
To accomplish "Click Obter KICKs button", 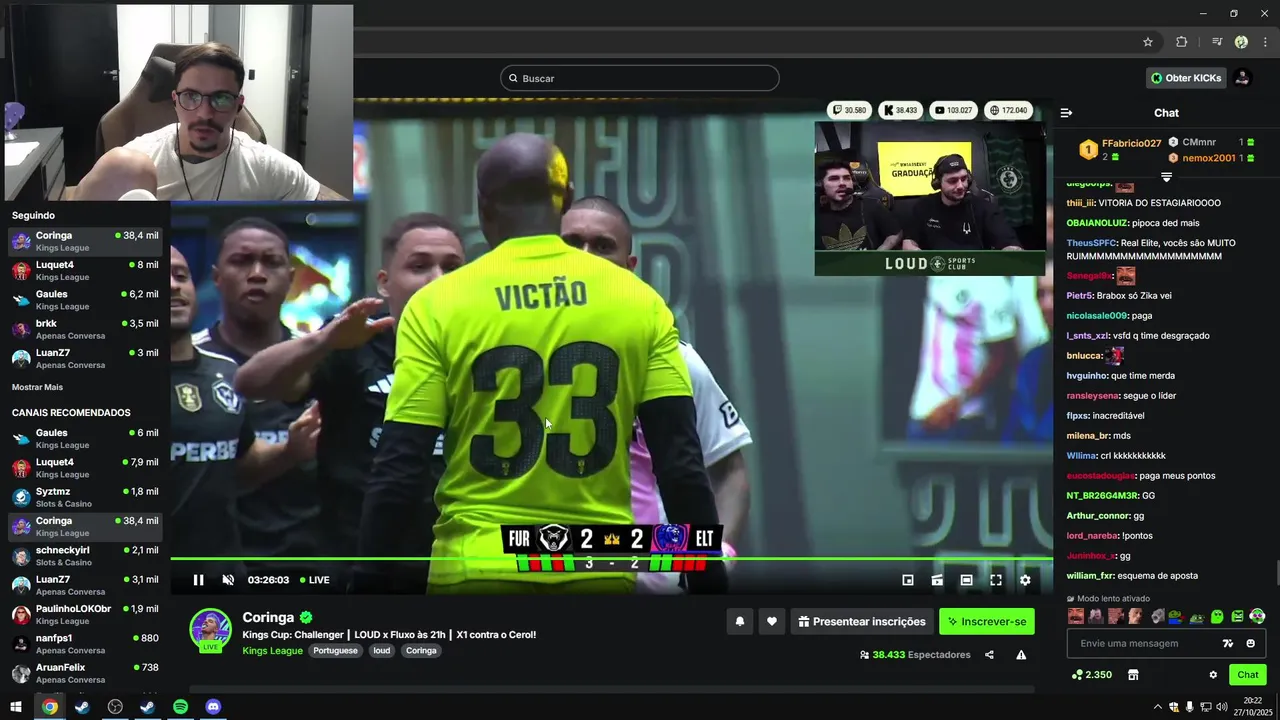I will pos(1186,78).
